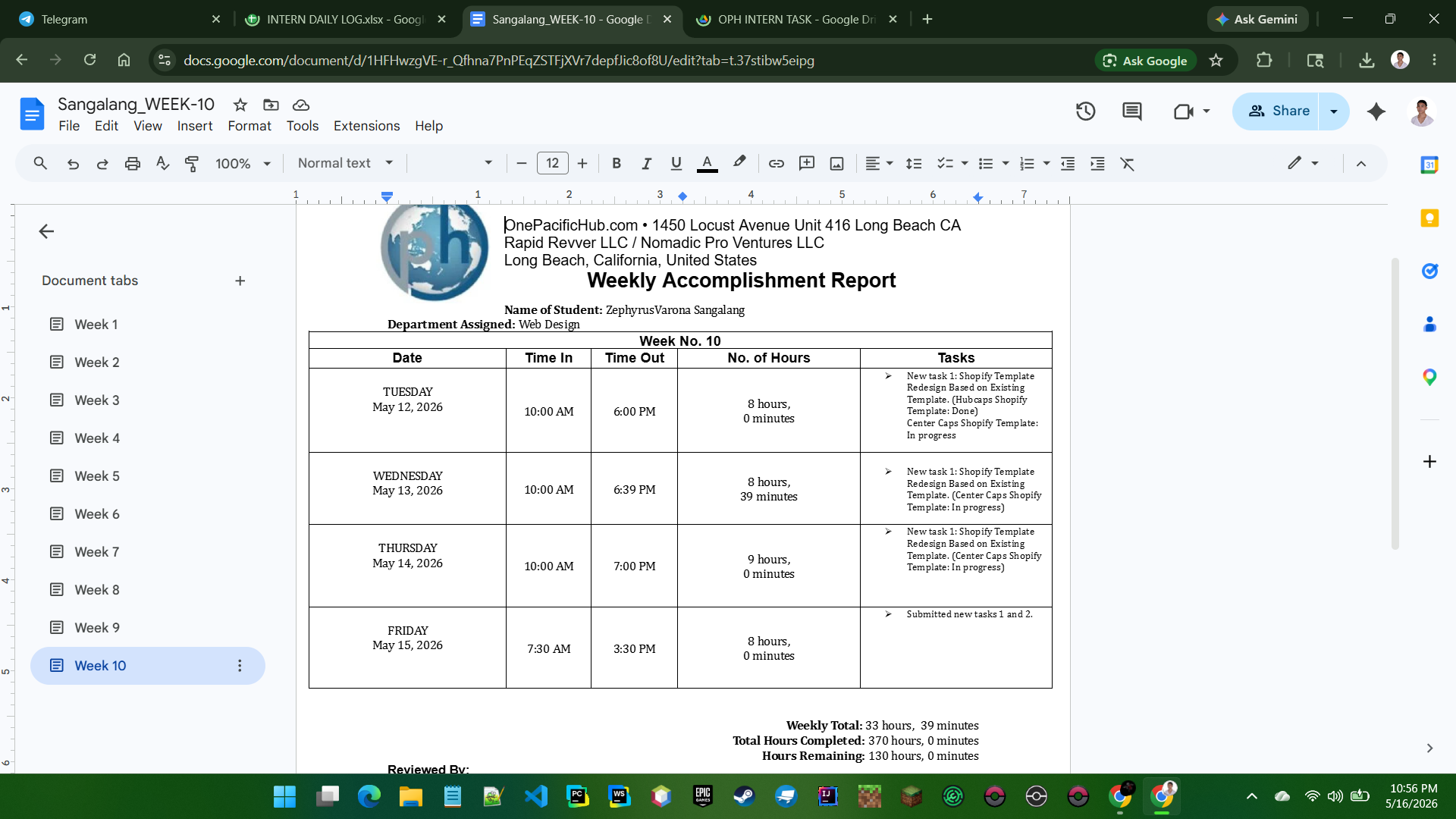Viewport: 1456px width, 819px height.
Task: Hide the menus with the collapse arrow
Action: pyautogui.click(x=1361, y=163)
